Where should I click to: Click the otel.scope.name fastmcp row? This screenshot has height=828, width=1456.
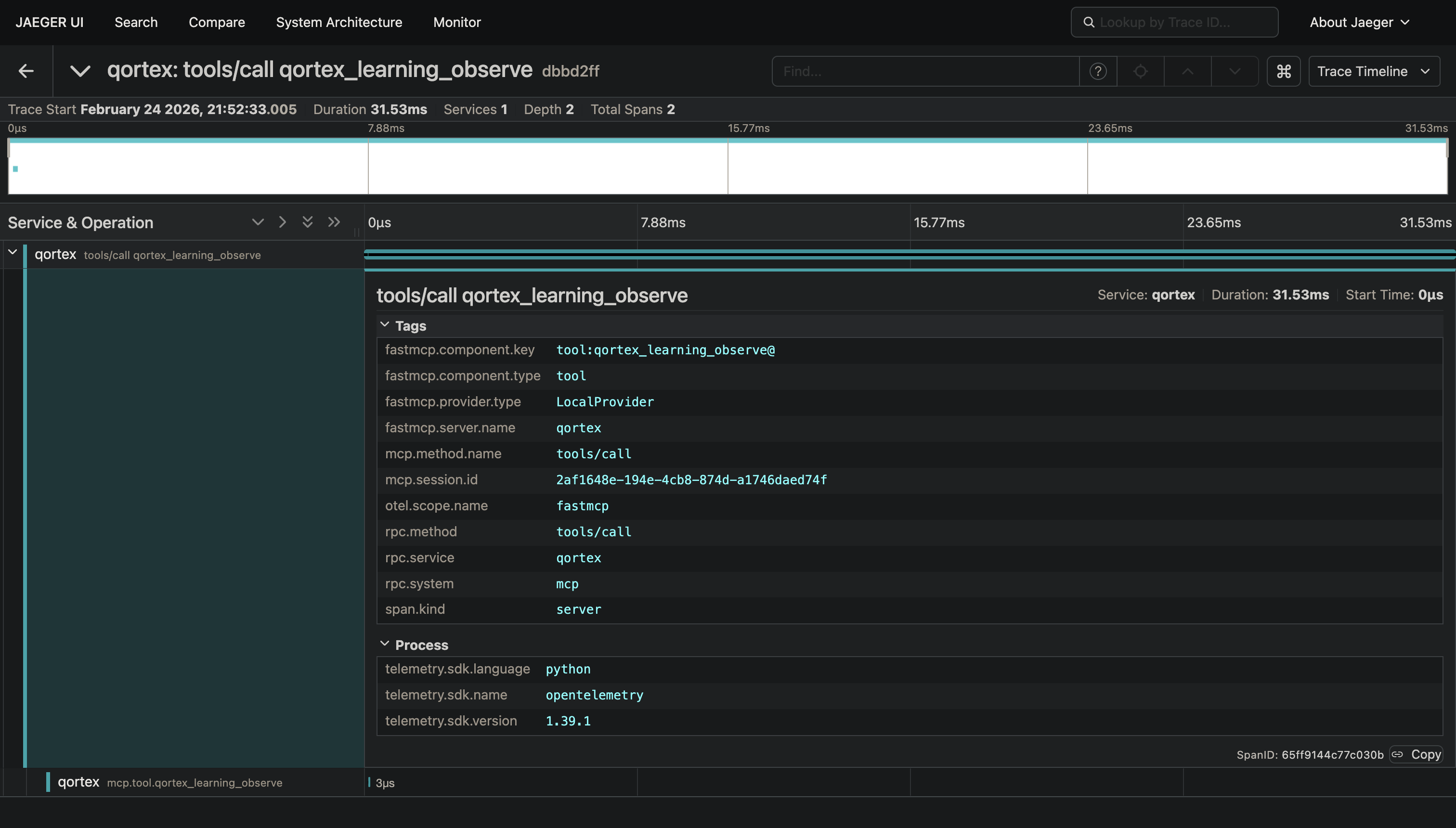click(910, 506)
